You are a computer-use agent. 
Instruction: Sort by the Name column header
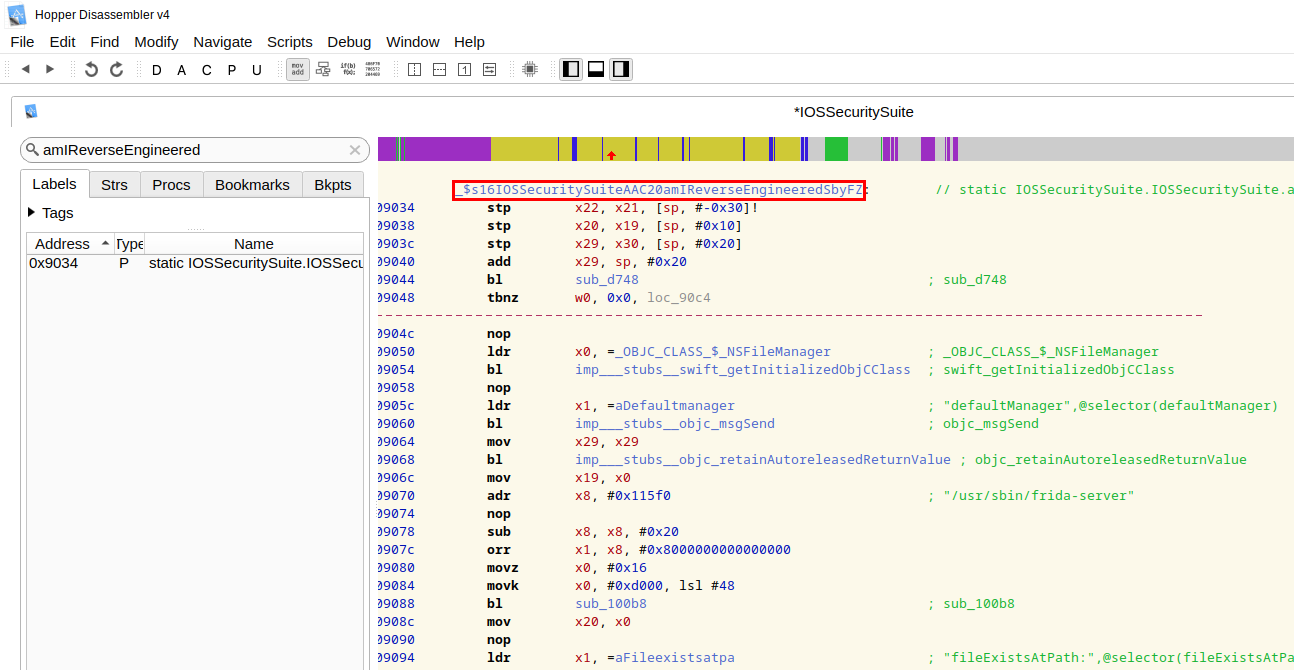point(254,244)
